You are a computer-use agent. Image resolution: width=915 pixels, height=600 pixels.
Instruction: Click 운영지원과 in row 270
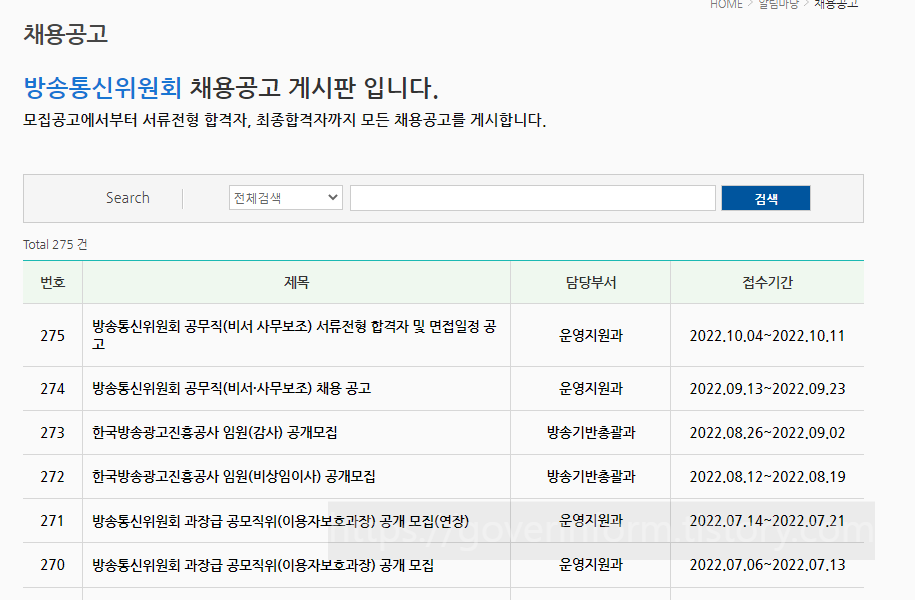(x=591, y=564)
